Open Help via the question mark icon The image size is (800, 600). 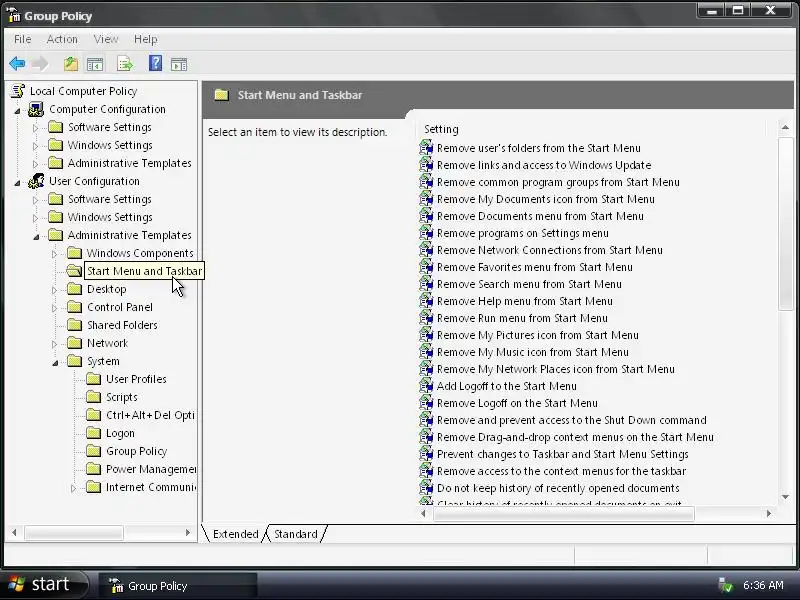tap(155, 63)
